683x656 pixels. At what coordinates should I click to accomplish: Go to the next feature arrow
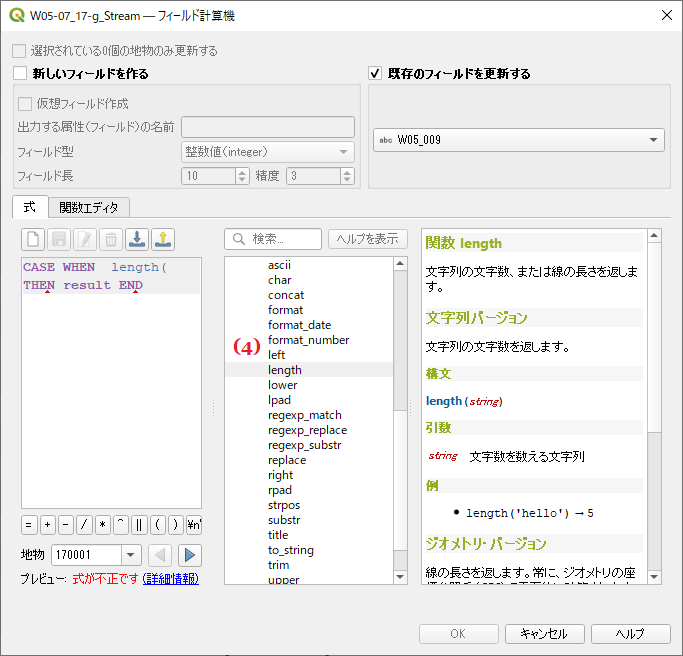point(190,555)
